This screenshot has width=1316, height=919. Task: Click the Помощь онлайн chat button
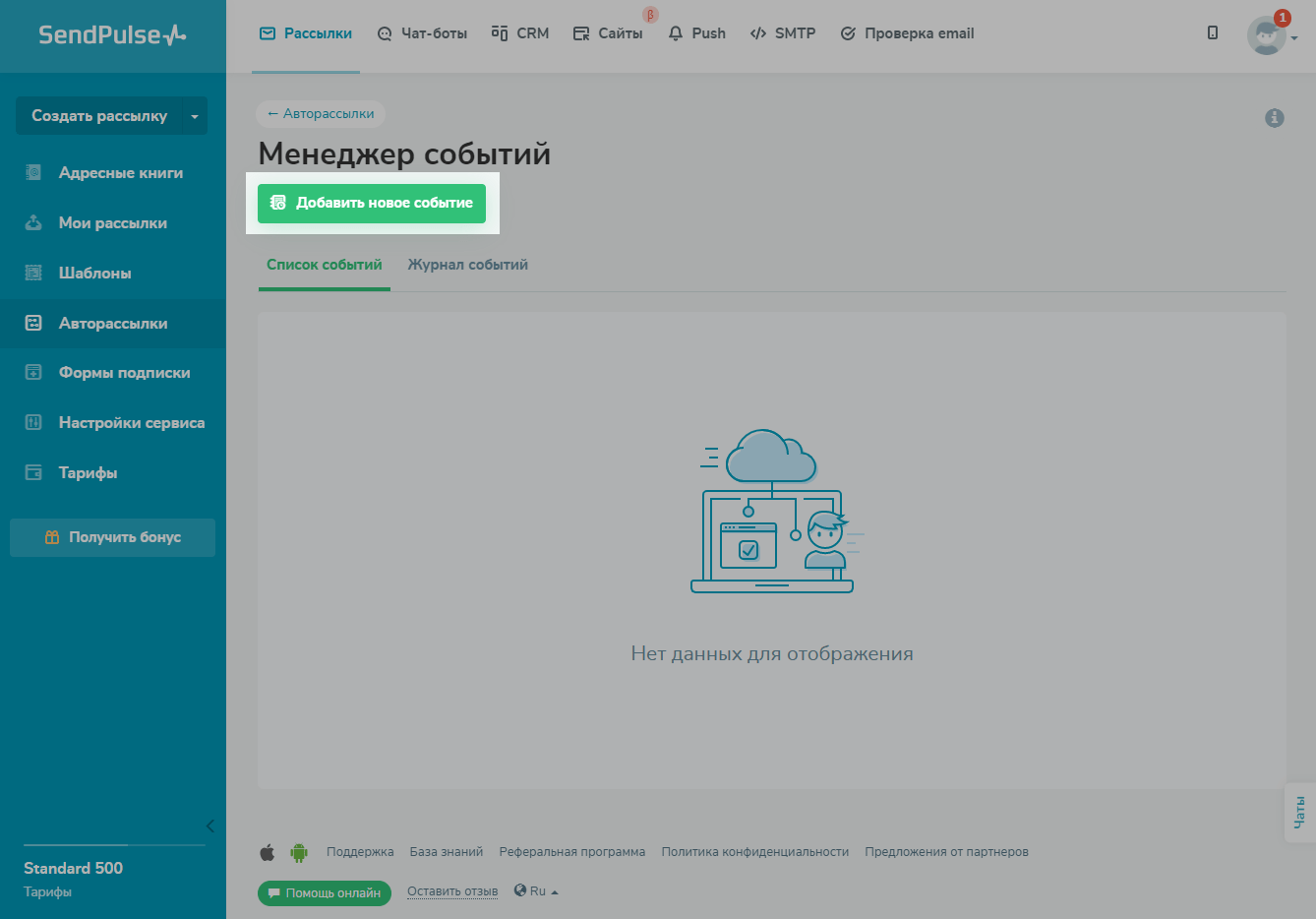coord(325,893)
